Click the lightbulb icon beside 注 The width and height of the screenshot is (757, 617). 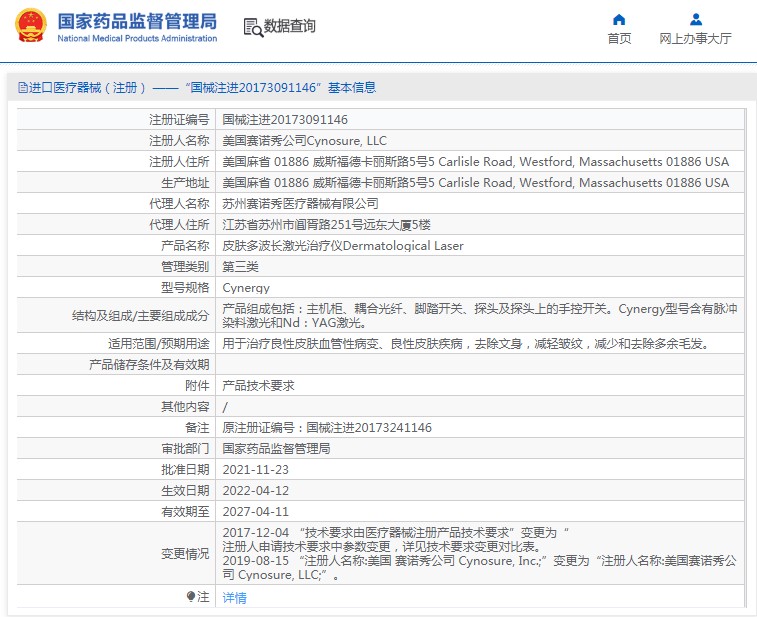(x=191, y=596)
